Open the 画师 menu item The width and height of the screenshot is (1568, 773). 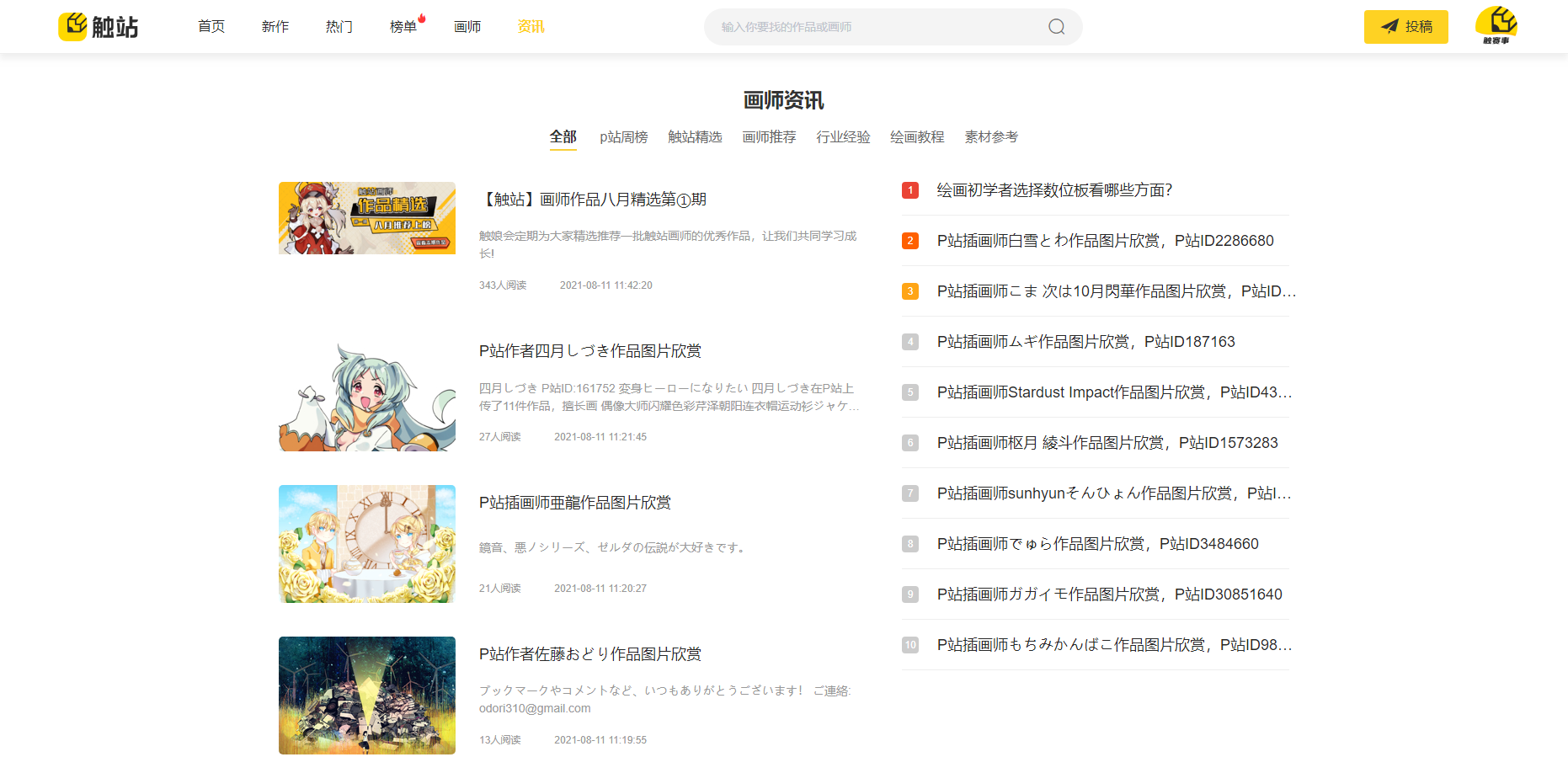(x=467, y=26)
